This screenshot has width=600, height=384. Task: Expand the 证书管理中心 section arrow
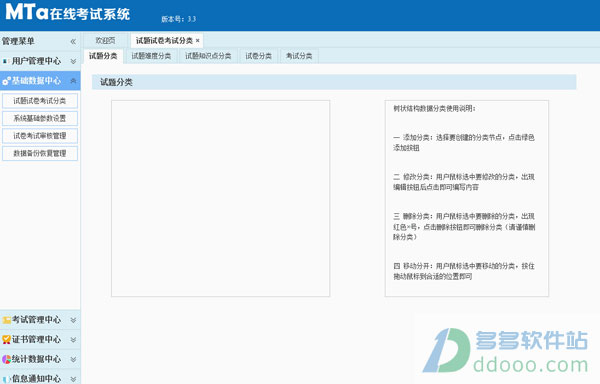(x=73, y=340)
